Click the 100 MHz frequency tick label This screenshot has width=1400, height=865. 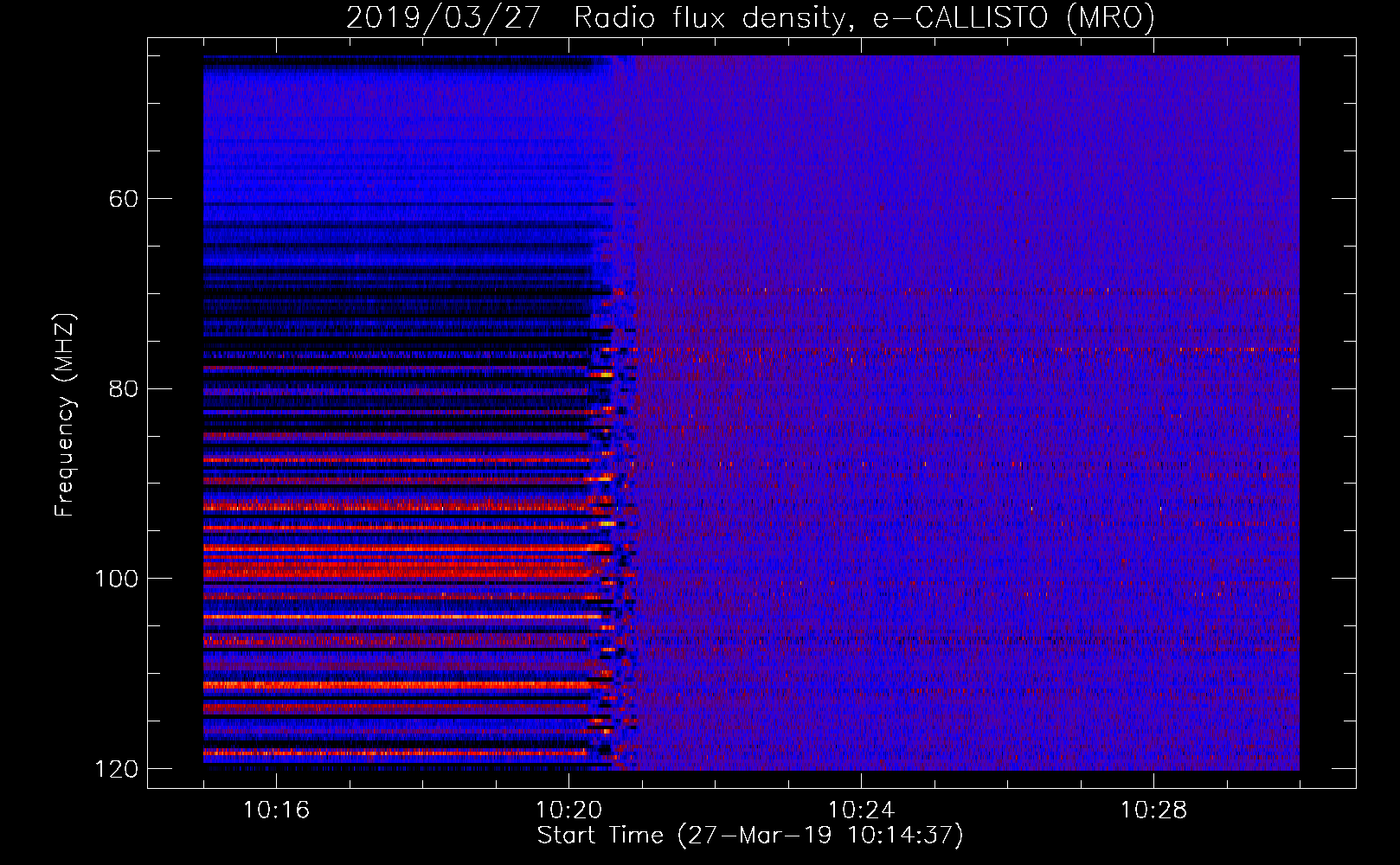coord(116,579)
